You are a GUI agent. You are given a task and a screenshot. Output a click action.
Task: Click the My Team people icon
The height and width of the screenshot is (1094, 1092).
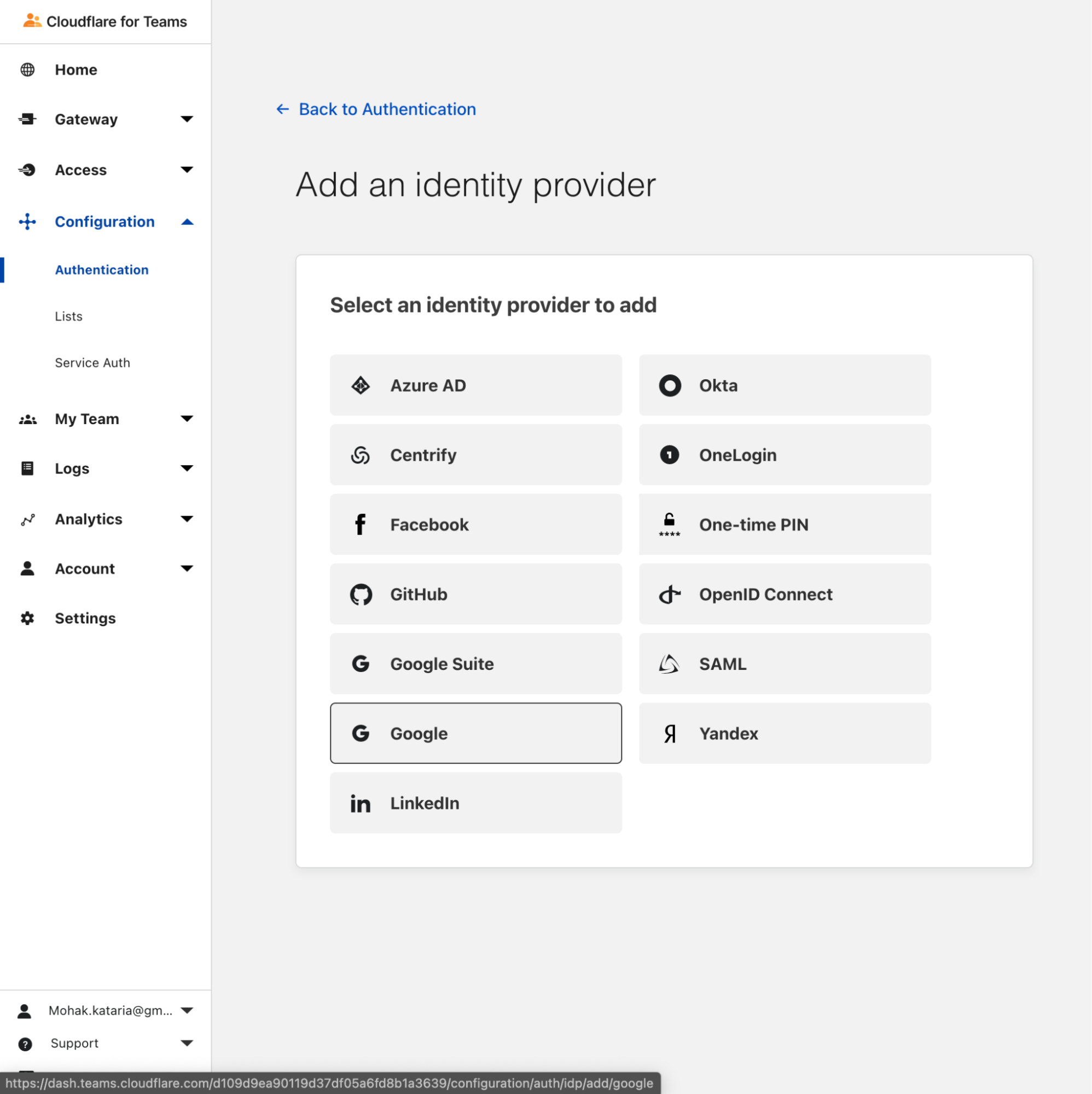(28, 420)
